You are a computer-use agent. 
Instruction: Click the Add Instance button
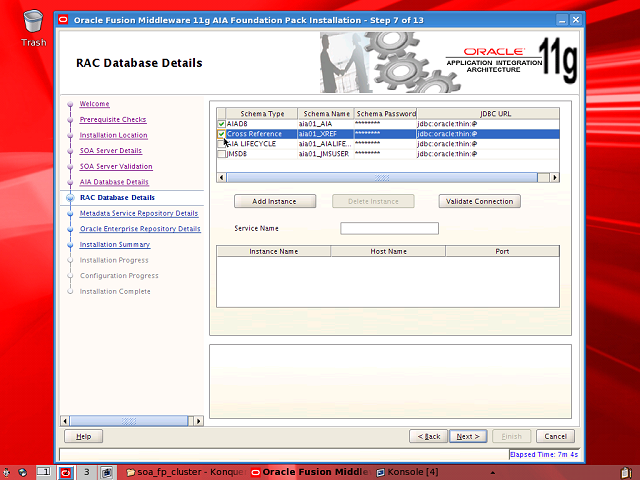click(x=275, y=201)
